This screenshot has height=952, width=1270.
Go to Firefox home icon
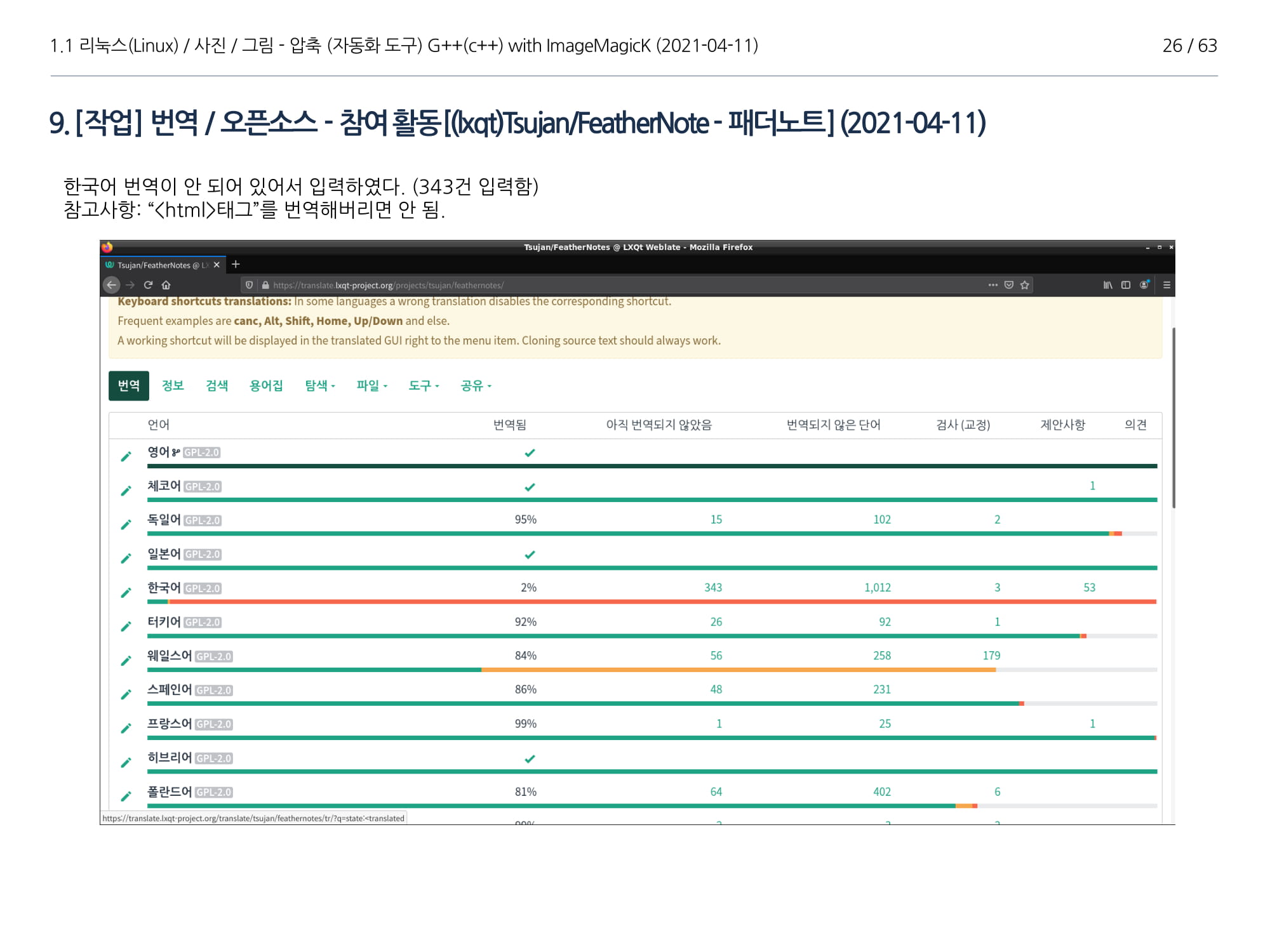(x=166, y=285)
